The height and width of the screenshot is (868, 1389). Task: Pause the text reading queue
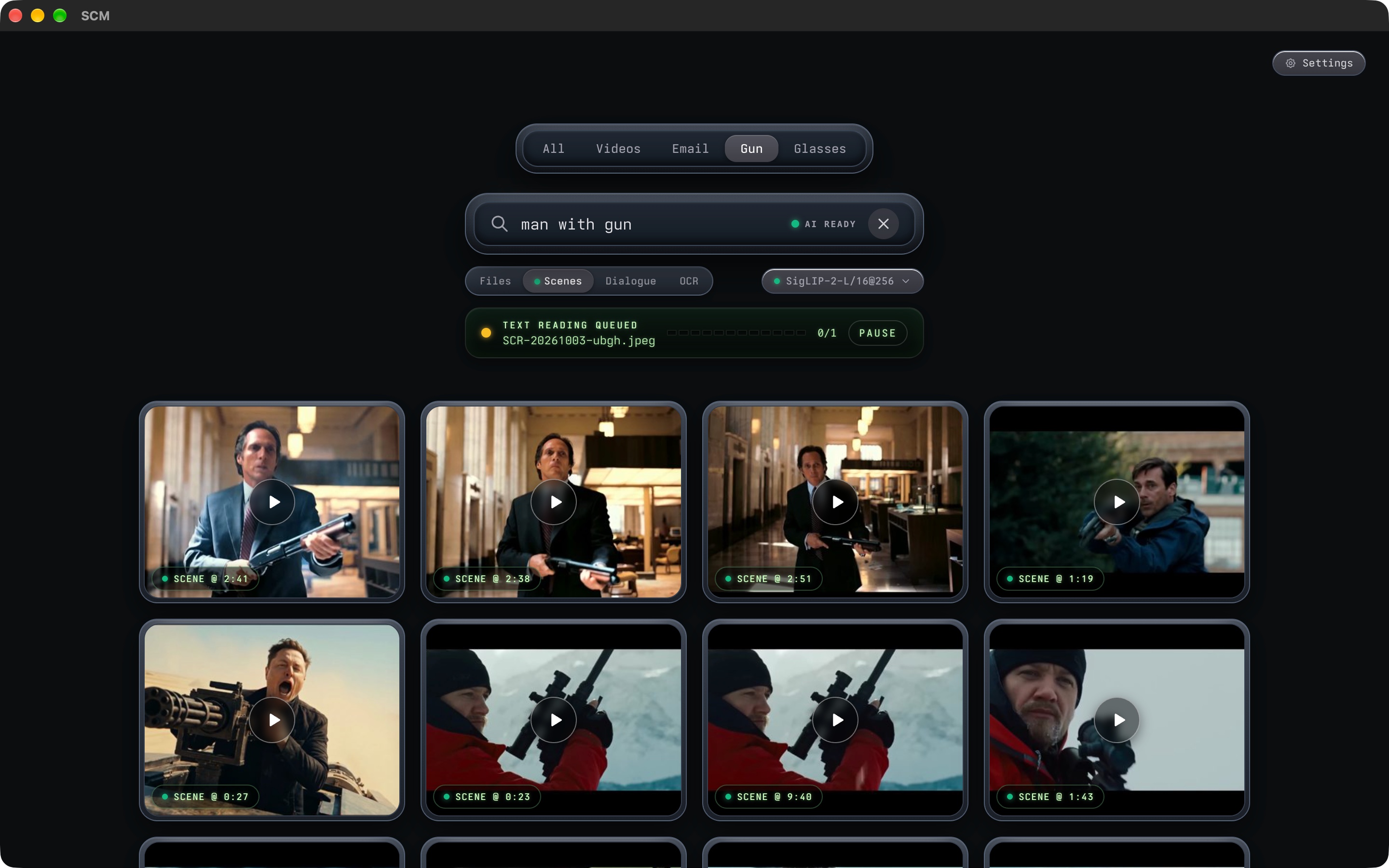[877, 333]
